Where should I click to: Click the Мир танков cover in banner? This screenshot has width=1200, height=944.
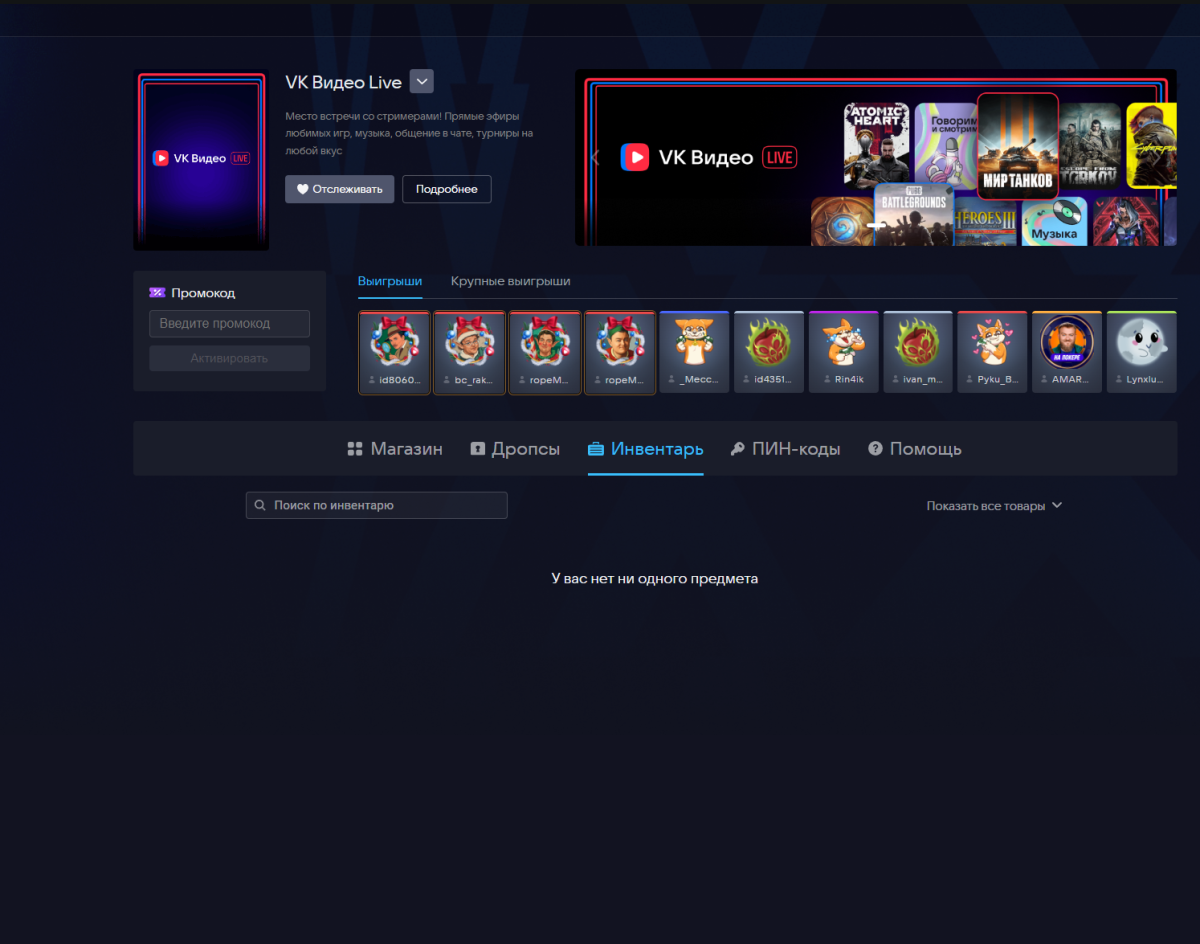coord(1018,146)
